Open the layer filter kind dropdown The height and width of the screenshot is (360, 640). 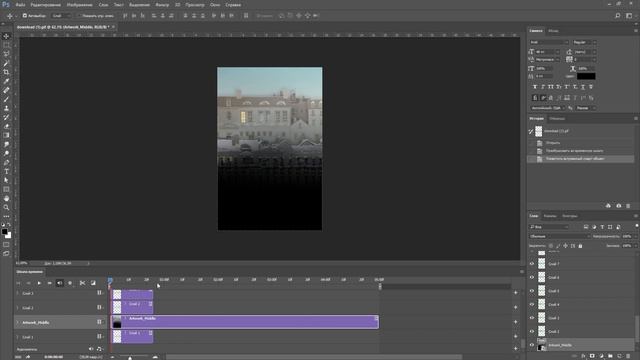click(549, 227)
